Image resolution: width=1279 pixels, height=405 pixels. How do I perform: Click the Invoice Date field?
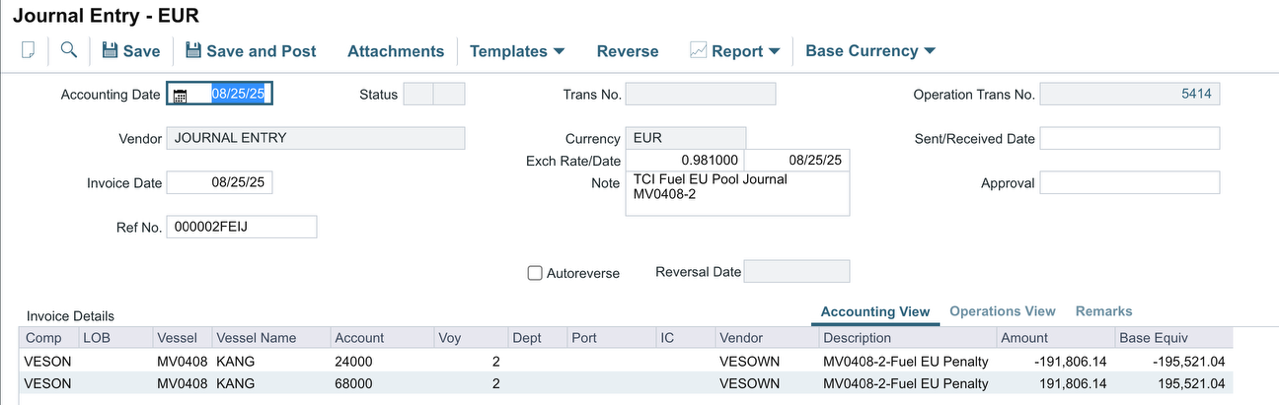coord(220,183)
